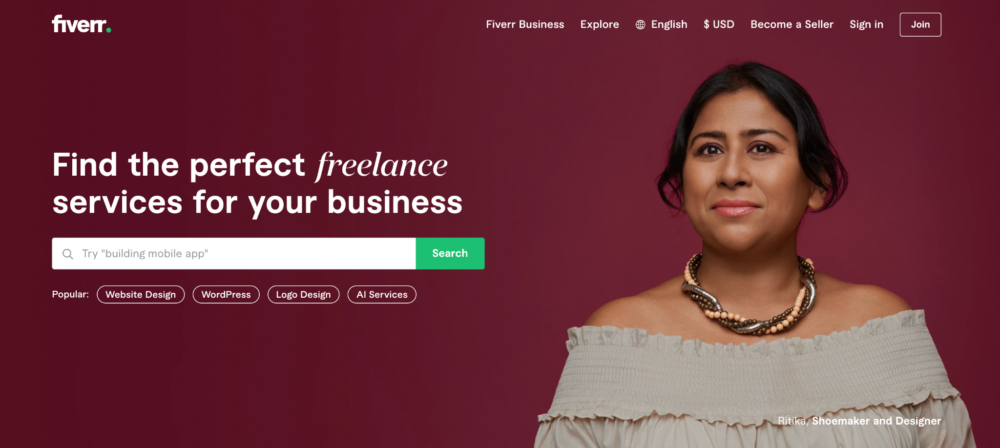The image size is (1000, 448).
Task: Click the Become a Seller link
Action: tap(791, 24)
